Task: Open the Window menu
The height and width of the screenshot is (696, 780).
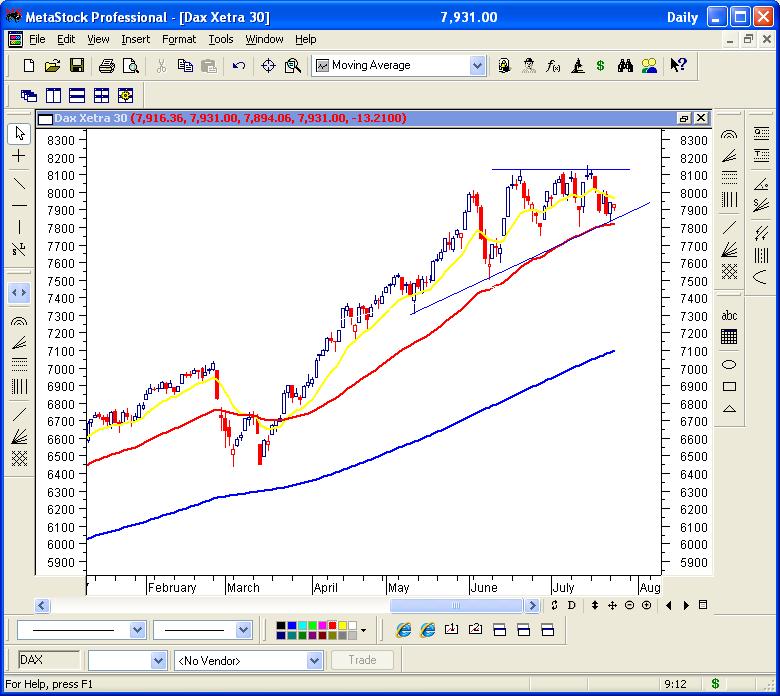Action: (x=264, y=39)
